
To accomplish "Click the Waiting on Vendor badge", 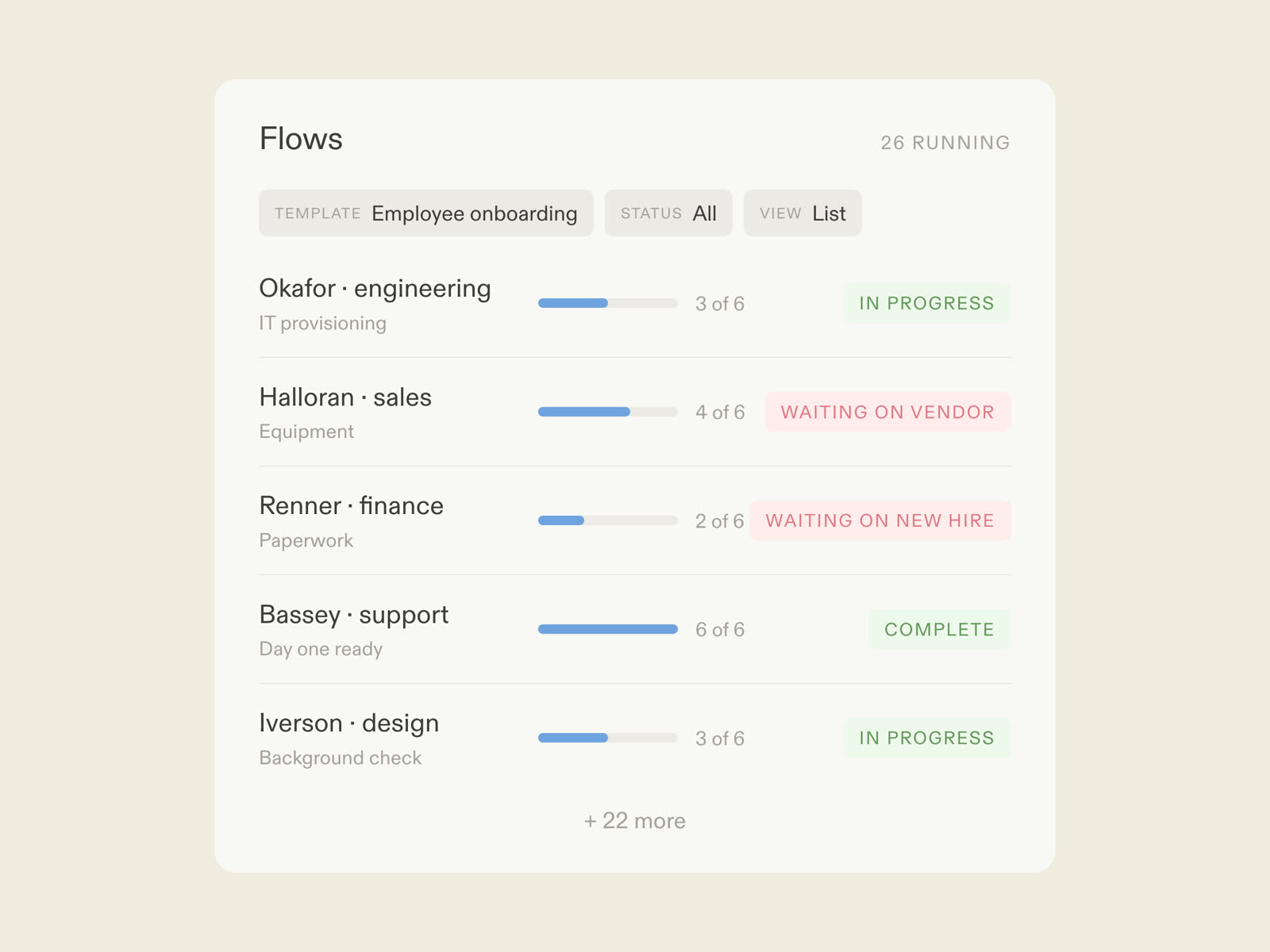I will (x=888, y=412).
